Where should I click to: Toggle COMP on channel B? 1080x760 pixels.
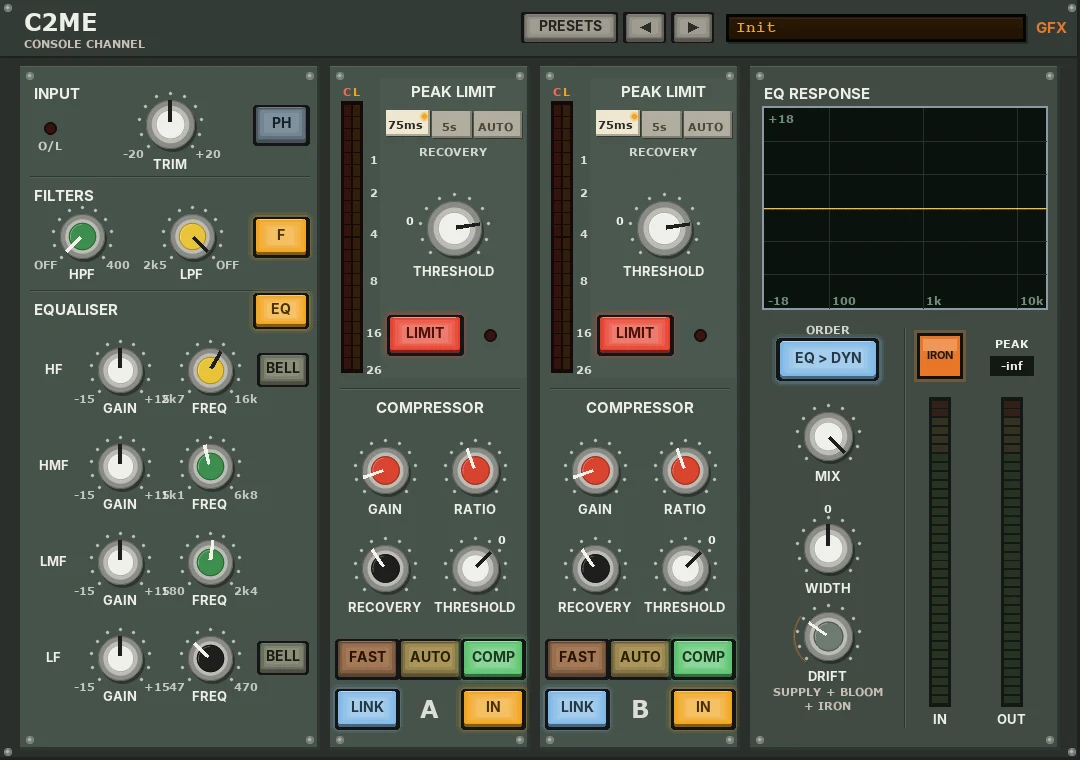point(703,658)
